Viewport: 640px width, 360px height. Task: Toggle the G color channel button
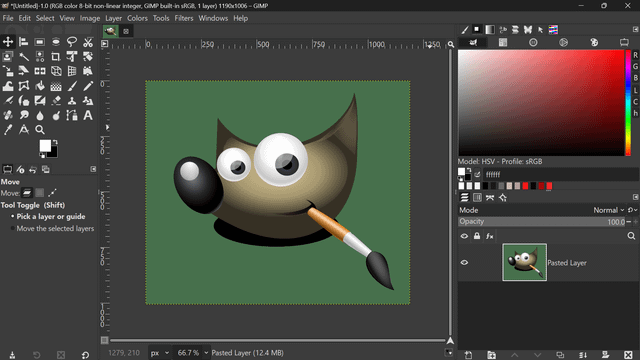coord(635,66)
